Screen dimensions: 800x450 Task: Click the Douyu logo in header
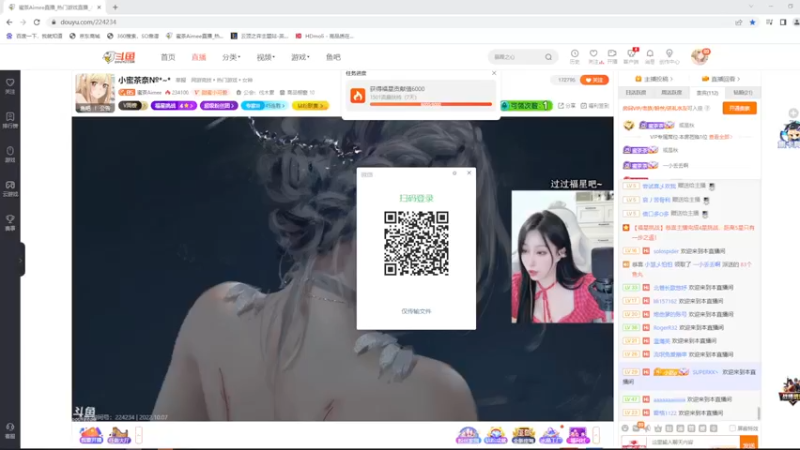coord(118,57)
